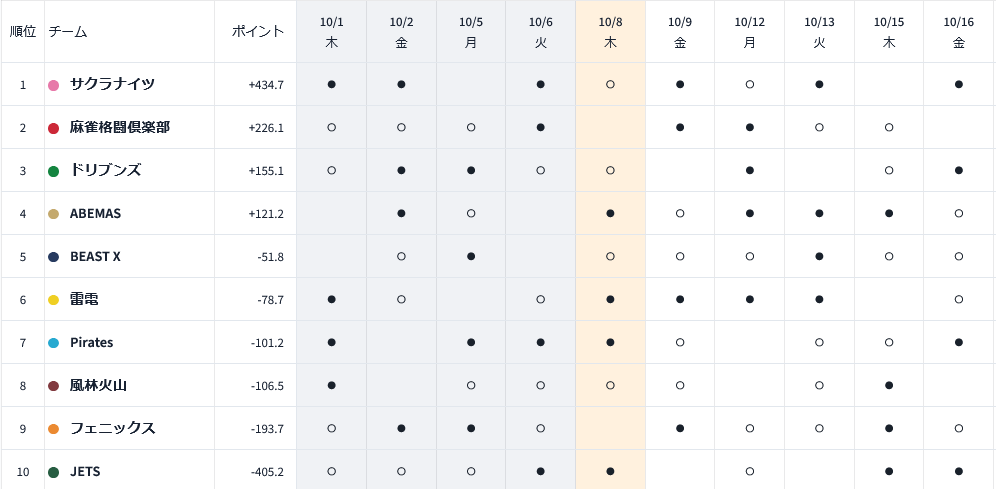The image size is (996, 489).
Task: Click the tan dot beside ABEMAS
Action: click(x=54, y=214)
